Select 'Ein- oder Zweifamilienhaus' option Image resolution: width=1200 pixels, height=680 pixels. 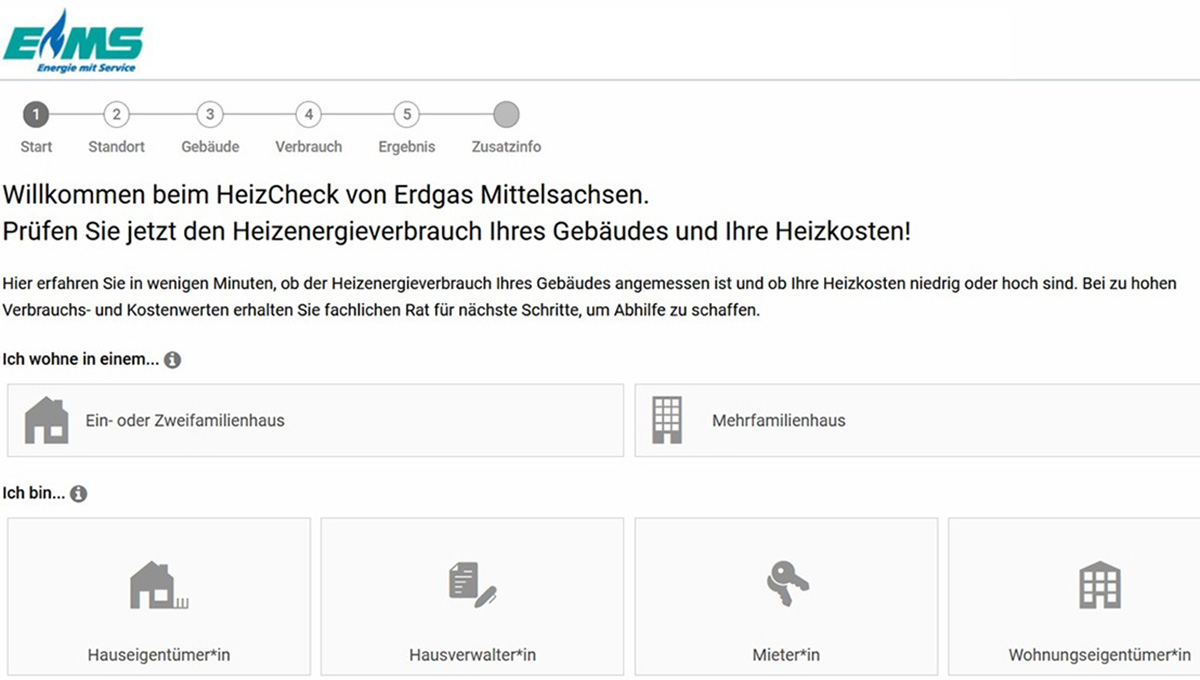315,420
